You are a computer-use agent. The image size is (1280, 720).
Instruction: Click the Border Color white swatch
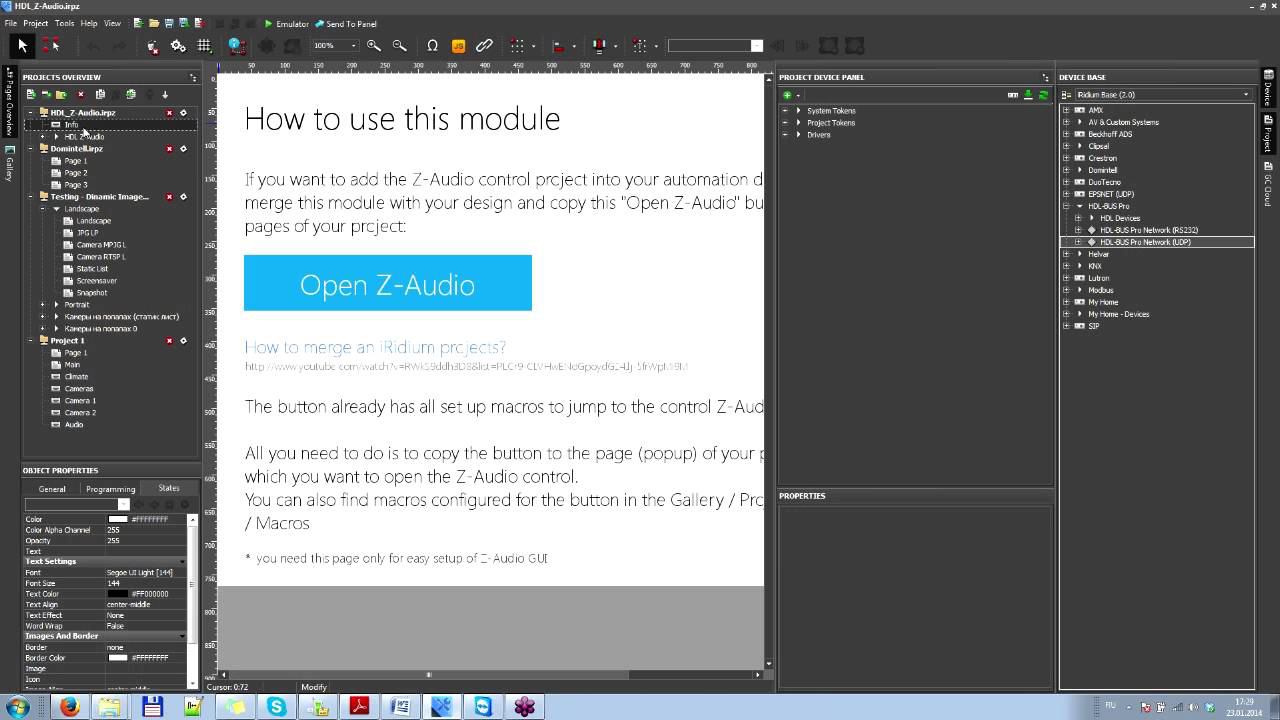point(117,658)
